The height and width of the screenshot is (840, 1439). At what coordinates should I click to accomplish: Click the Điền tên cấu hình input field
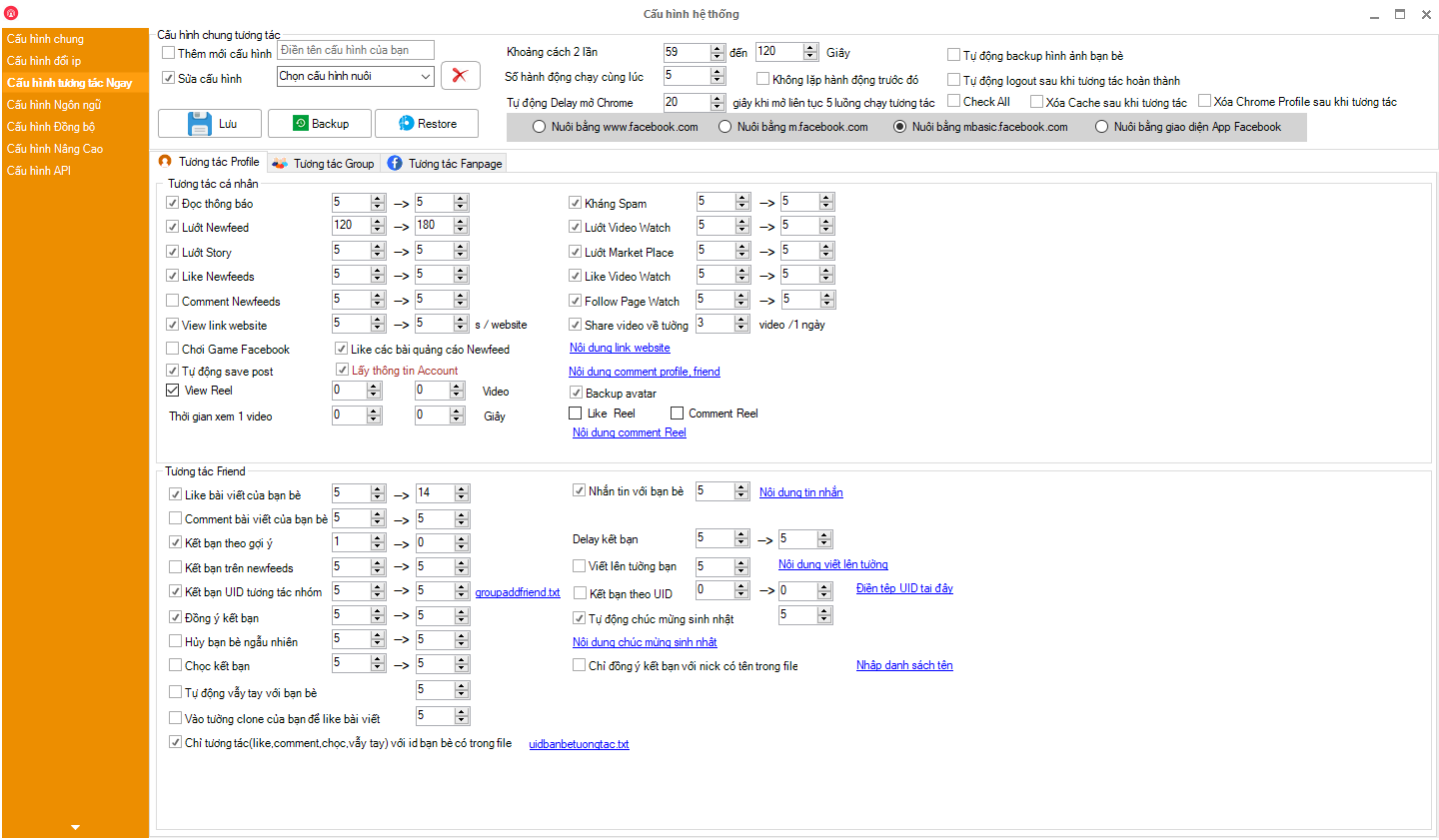point(356,50)
